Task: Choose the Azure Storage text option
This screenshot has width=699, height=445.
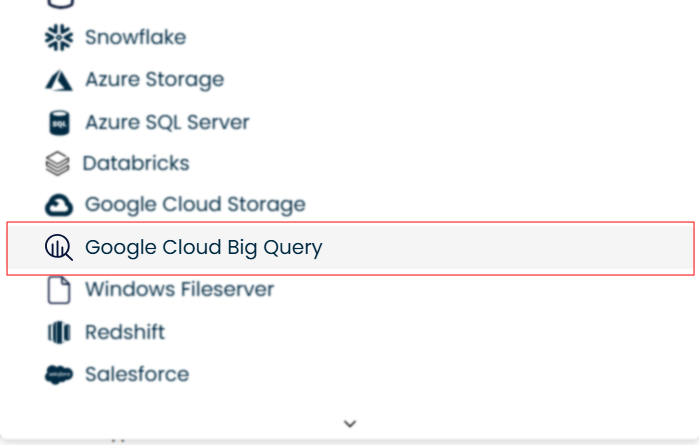Action: (x=154, y=80)
